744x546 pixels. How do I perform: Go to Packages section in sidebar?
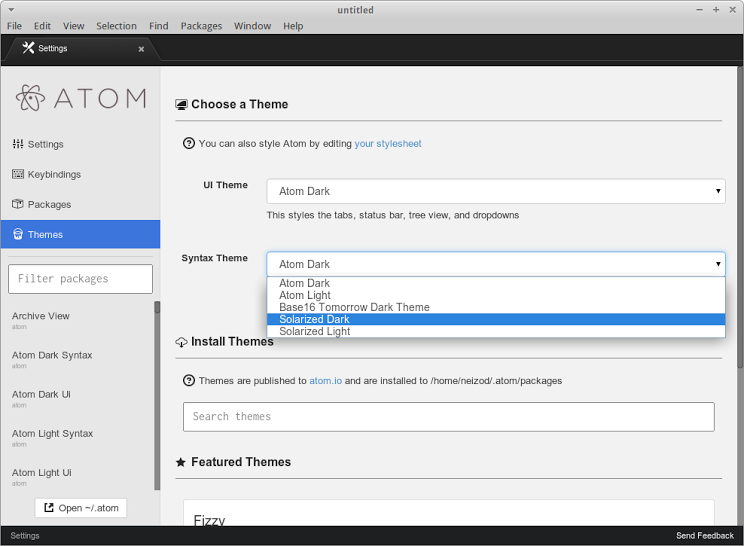80,204
